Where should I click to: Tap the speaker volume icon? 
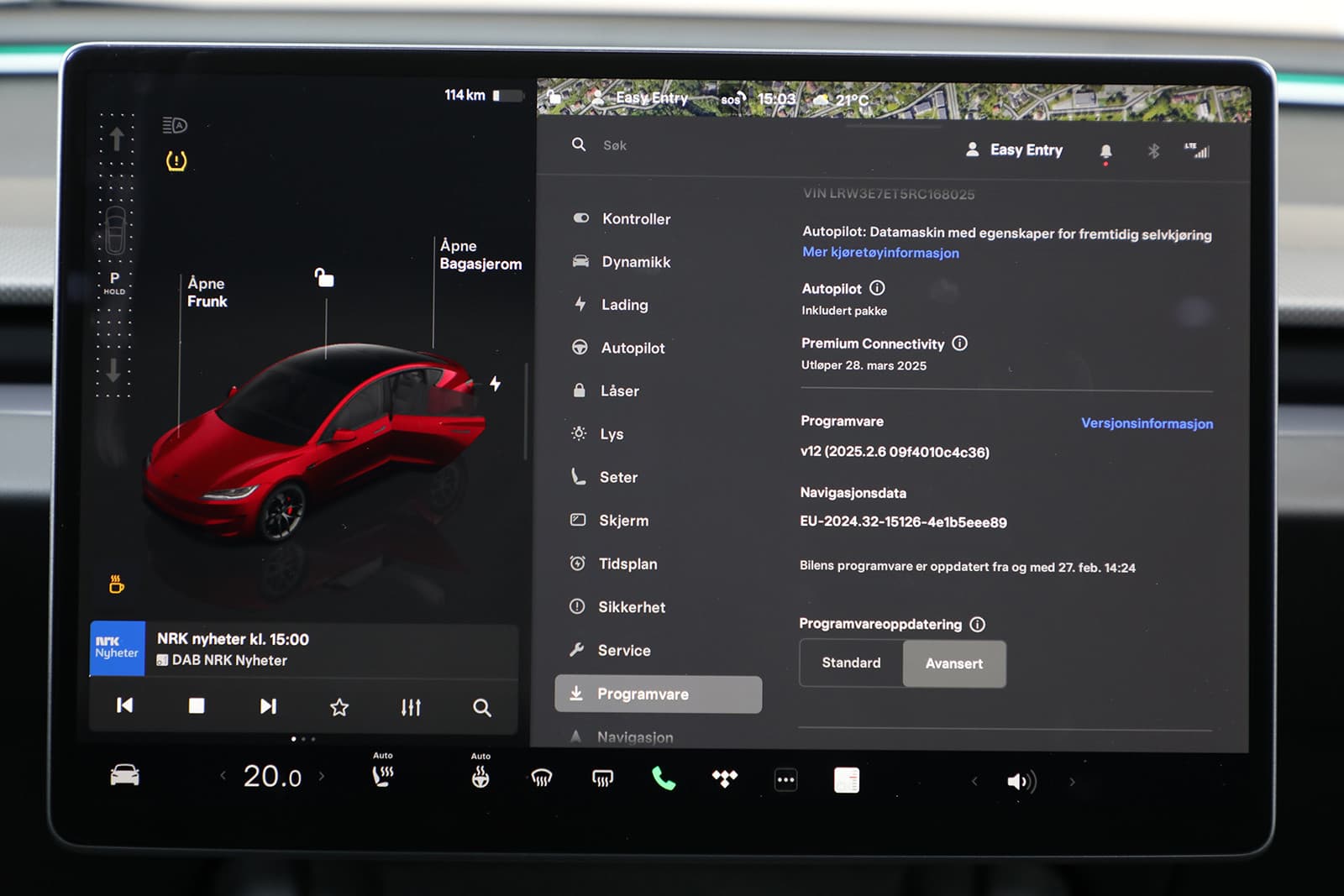pos(1021,782)
